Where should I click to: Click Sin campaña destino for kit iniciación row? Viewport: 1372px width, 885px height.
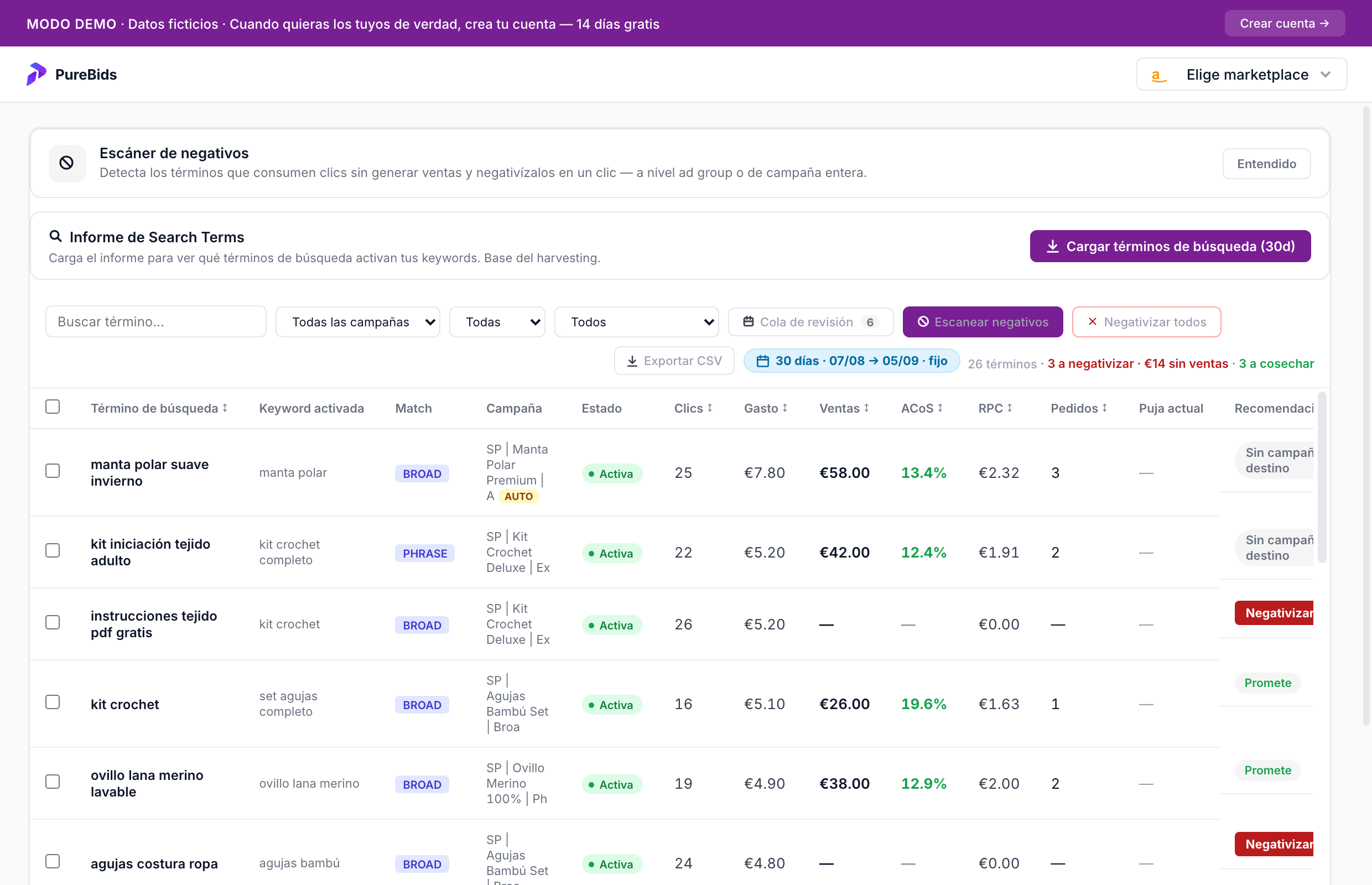(x=1274, y=548)
